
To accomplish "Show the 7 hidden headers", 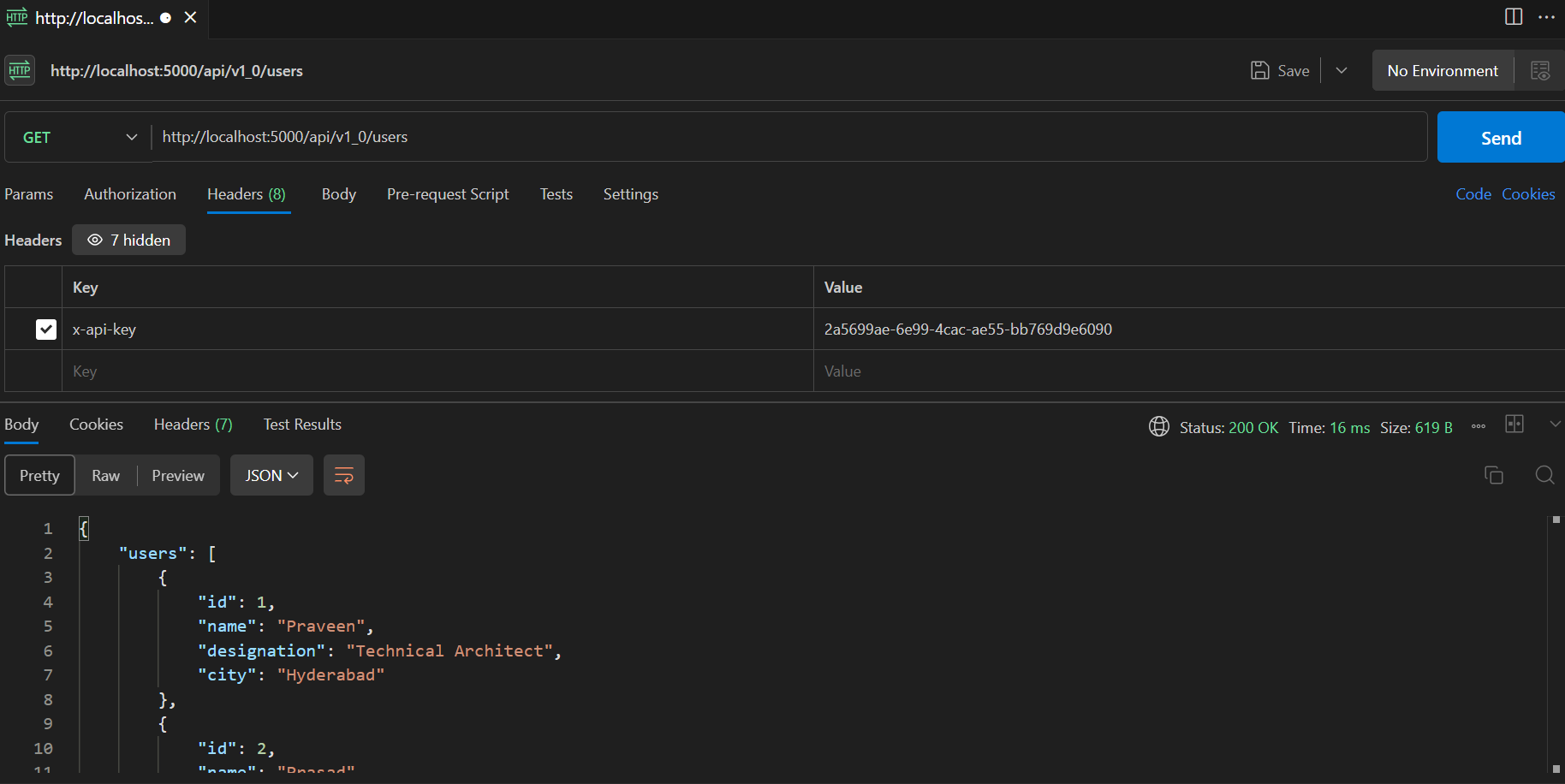I will [x=128, y=241].
